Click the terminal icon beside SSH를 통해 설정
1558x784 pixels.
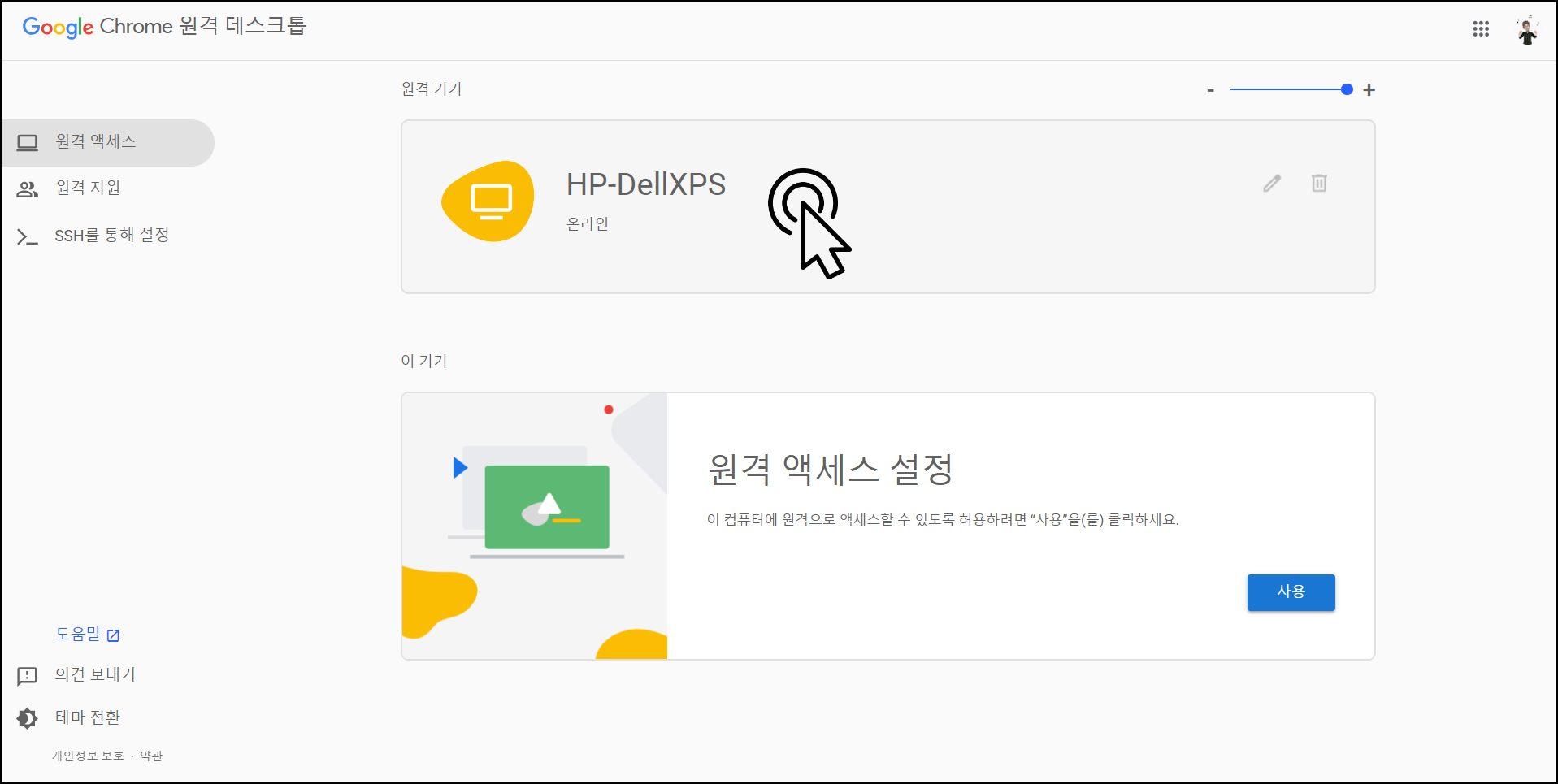coord(28,236)
